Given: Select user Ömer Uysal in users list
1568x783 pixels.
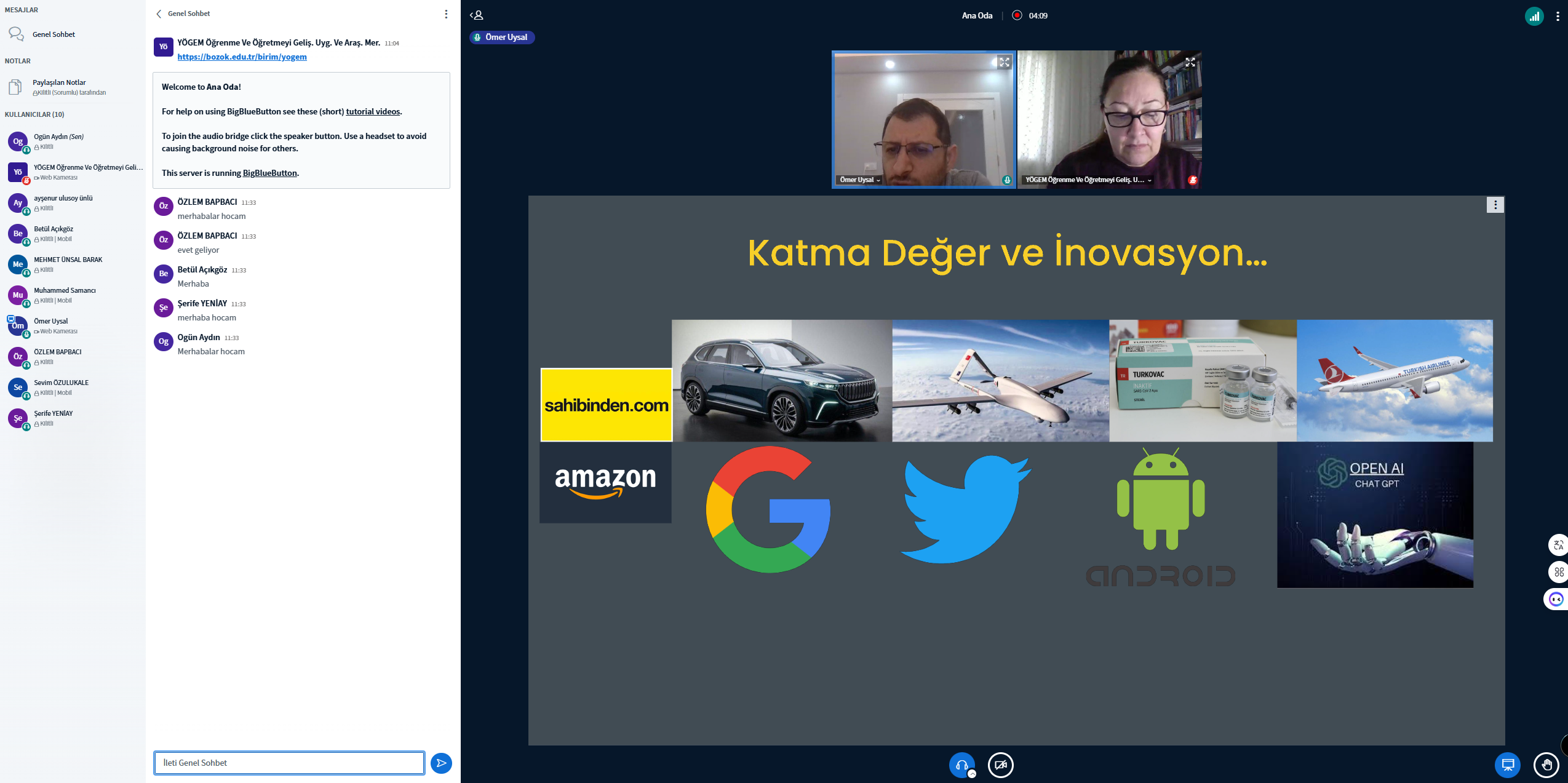Looking at the screenshot, I should tap(74, 326).
